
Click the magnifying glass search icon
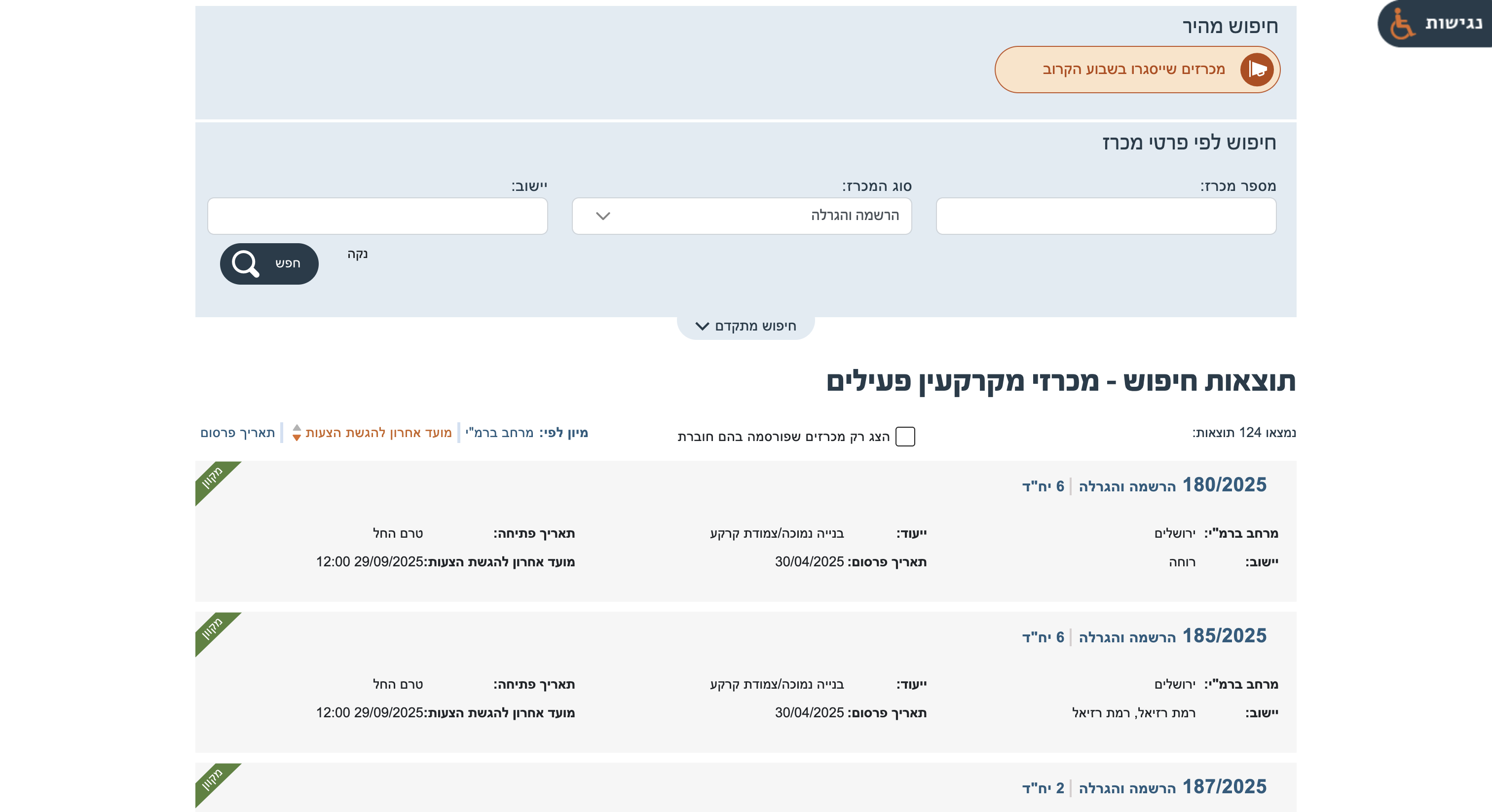coord(245,263)
